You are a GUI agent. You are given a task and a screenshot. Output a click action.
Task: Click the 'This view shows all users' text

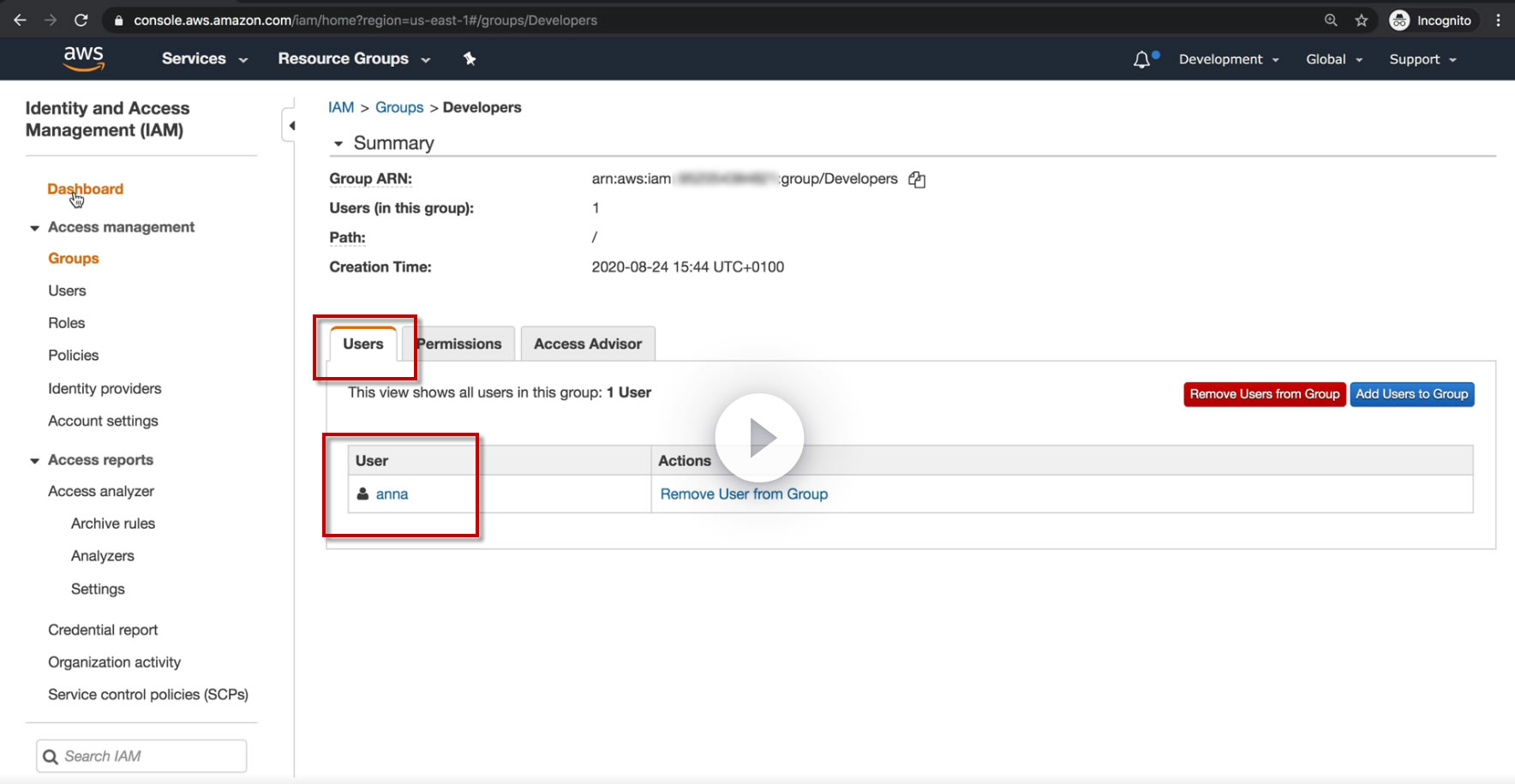click(x=500, y=392)
